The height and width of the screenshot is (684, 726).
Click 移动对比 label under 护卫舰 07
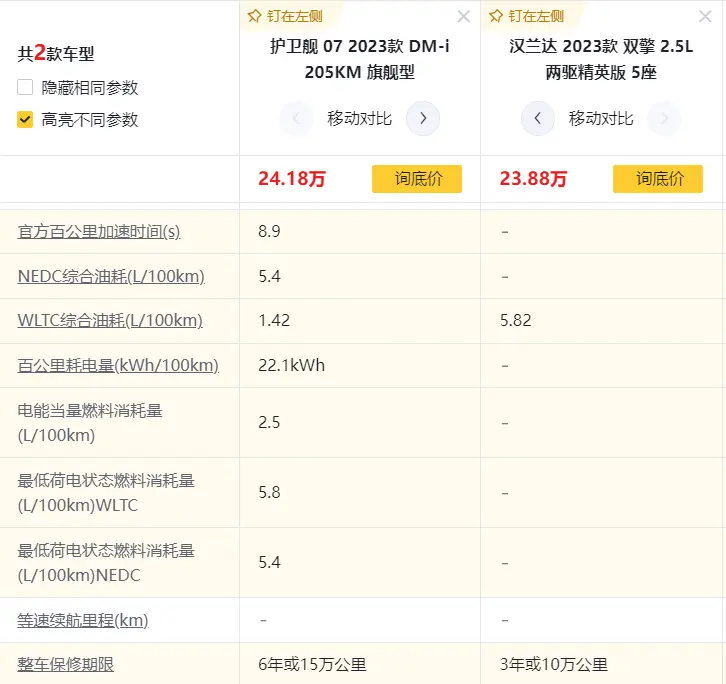pos(360,119)
